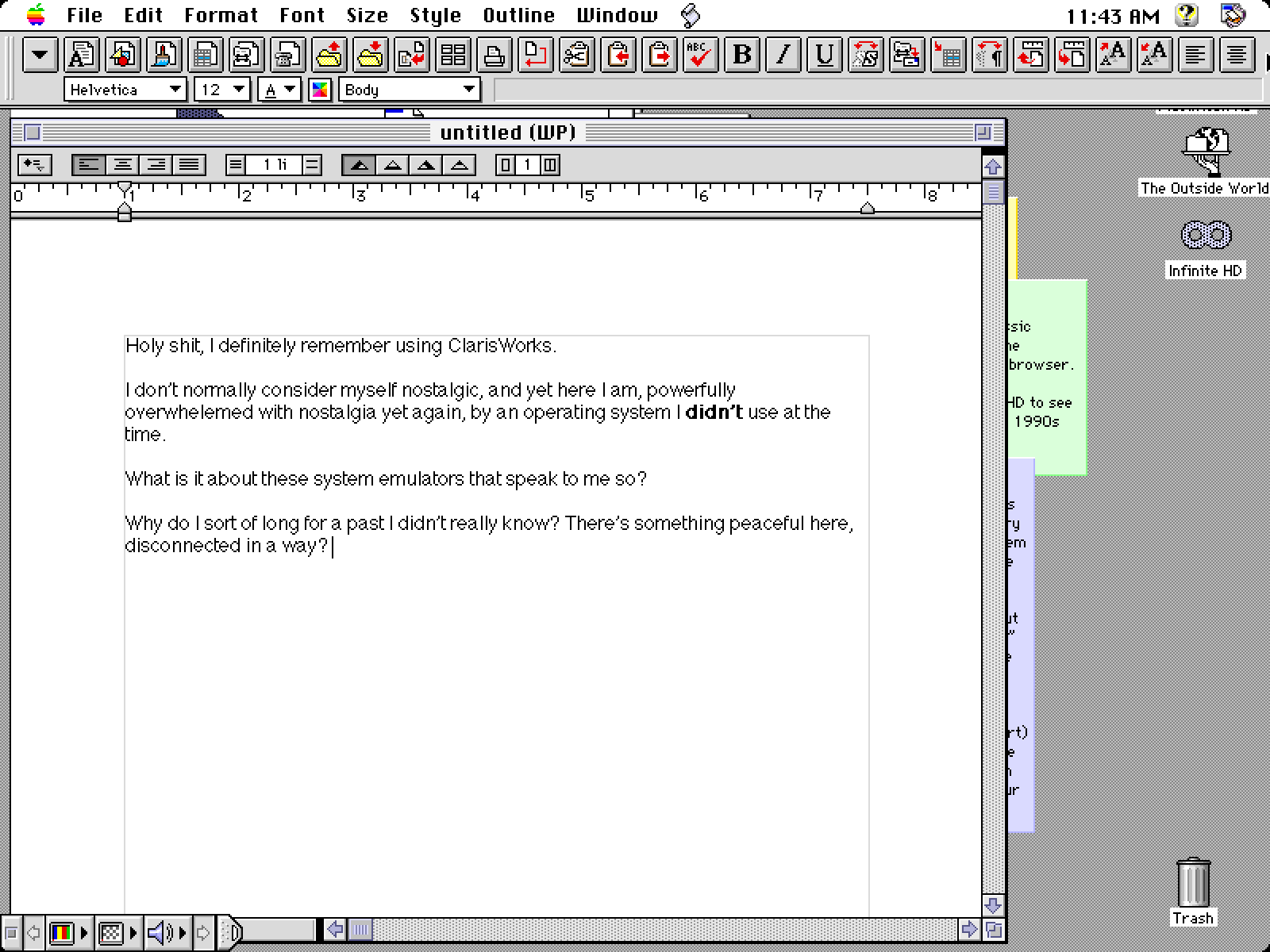Screen dimensions: 1270x952
Task: Click the show invisibles paragraph mark icon
Action: [x=989, y=55]
